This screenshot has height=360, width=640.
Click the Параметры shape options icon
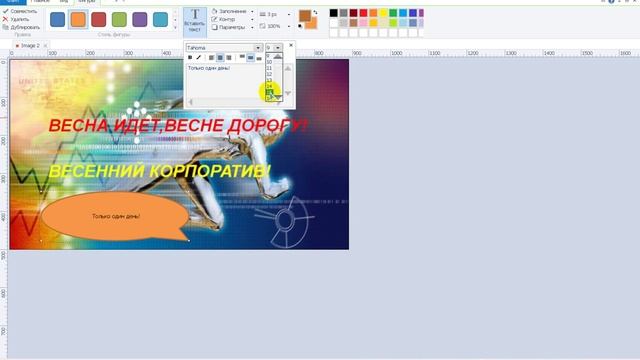pyautogui.click(x=214, y=27)
